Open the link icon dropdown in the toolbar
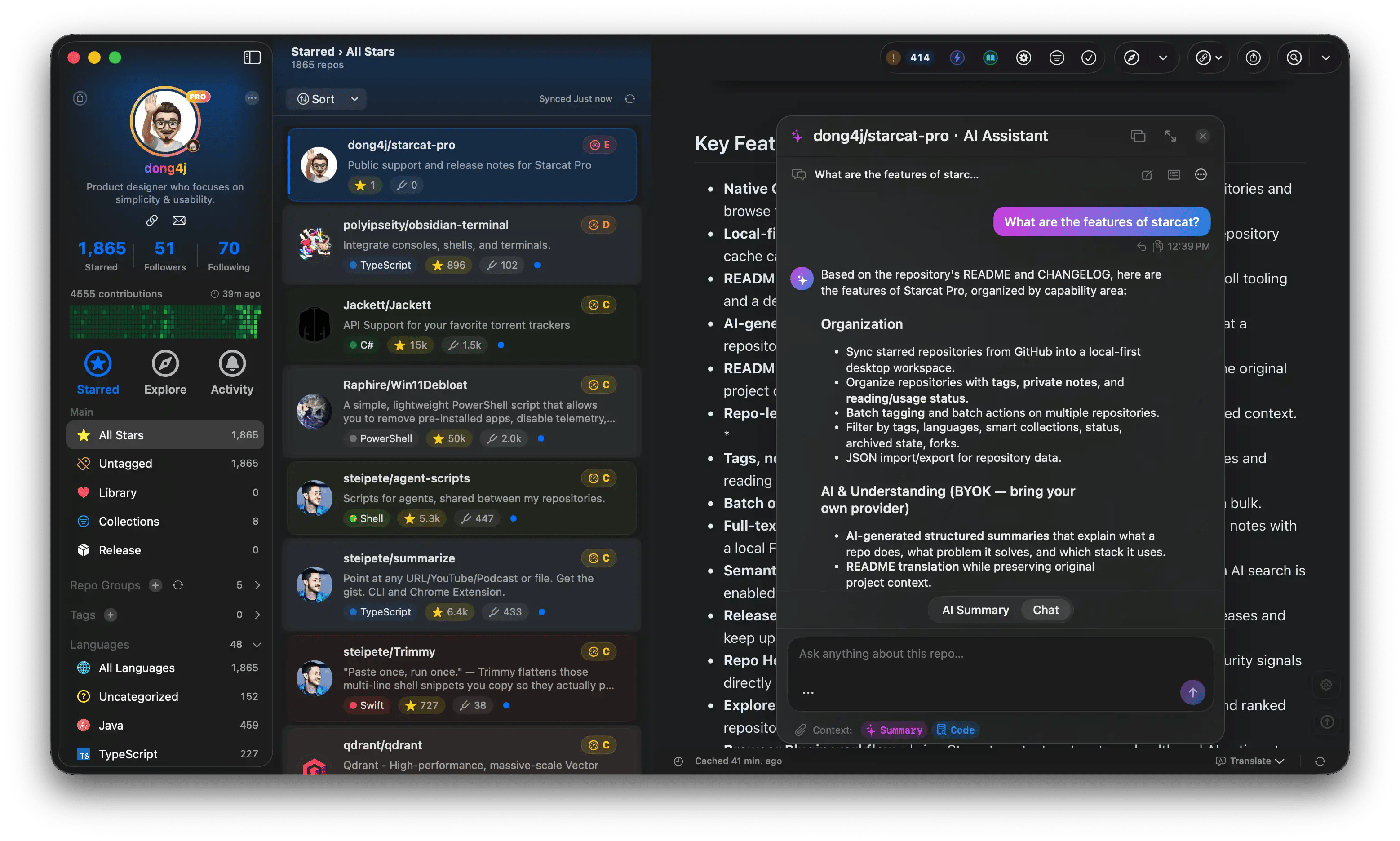This screenshot has height=841, width=1400. coord(1209,57)
